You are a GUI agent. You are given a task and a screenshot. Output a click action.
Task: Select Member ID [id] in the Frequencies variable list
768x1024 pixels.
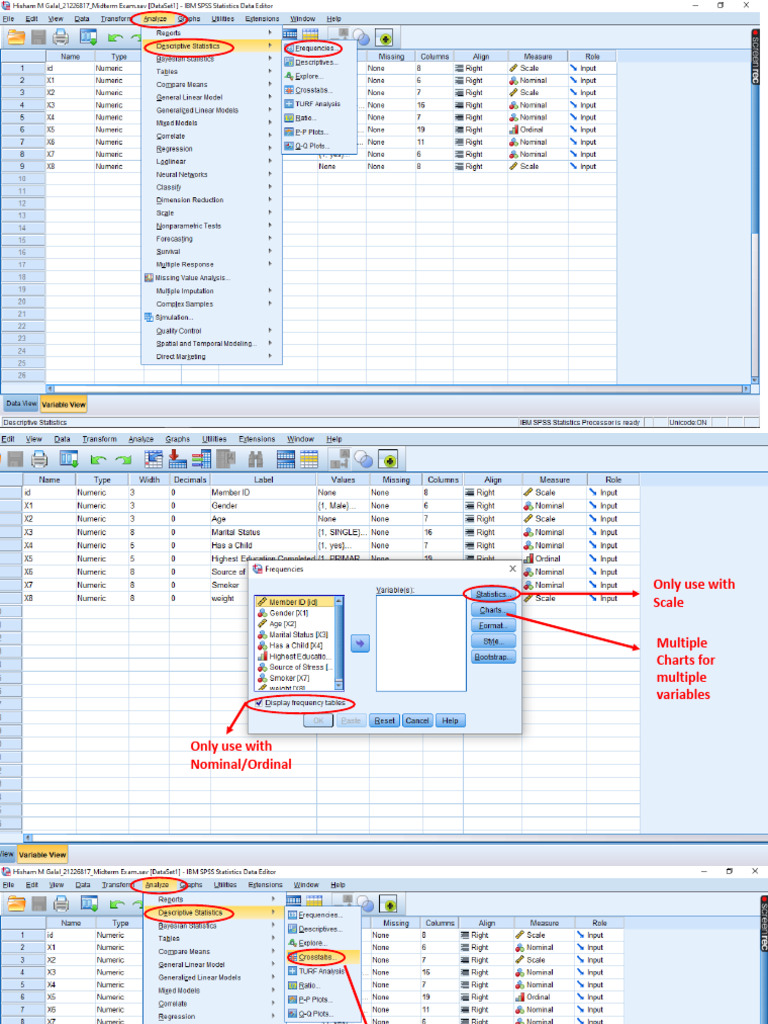pyautogui.click(x=295, y=602)
